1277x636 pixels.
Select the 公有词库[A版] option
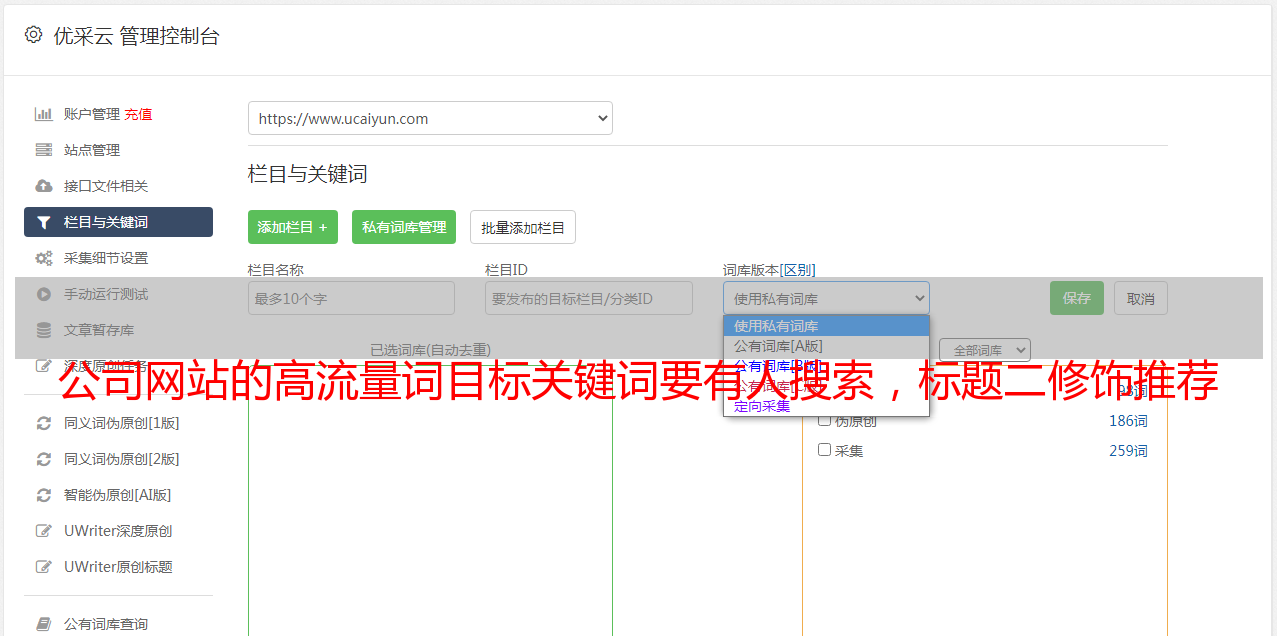coord(826,346)
